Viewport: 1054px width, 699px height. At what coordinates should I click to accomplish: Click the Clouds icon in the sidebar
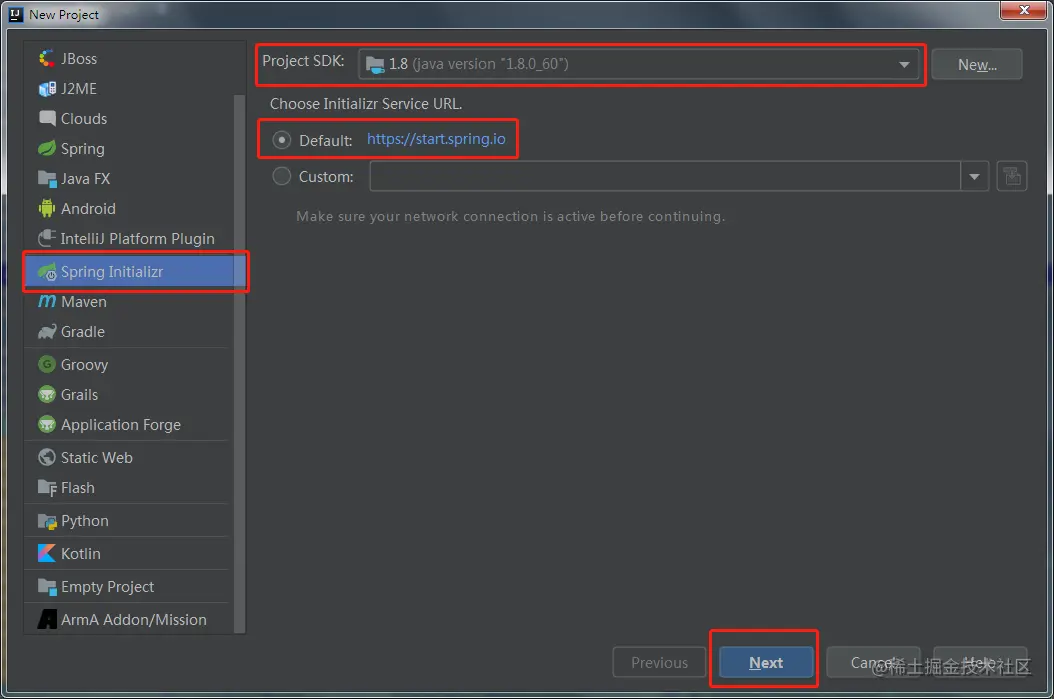(x=46, y=118)
